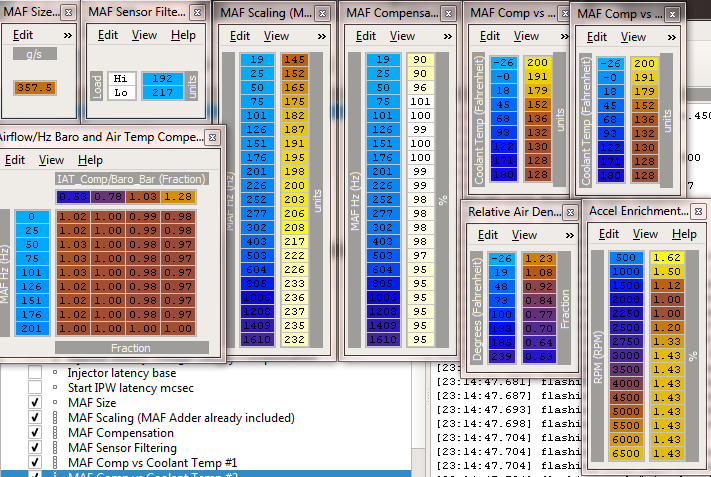Select the 6500 RPM axis cell
Screen dimensions: 711x477
click(x=626, y=453)
